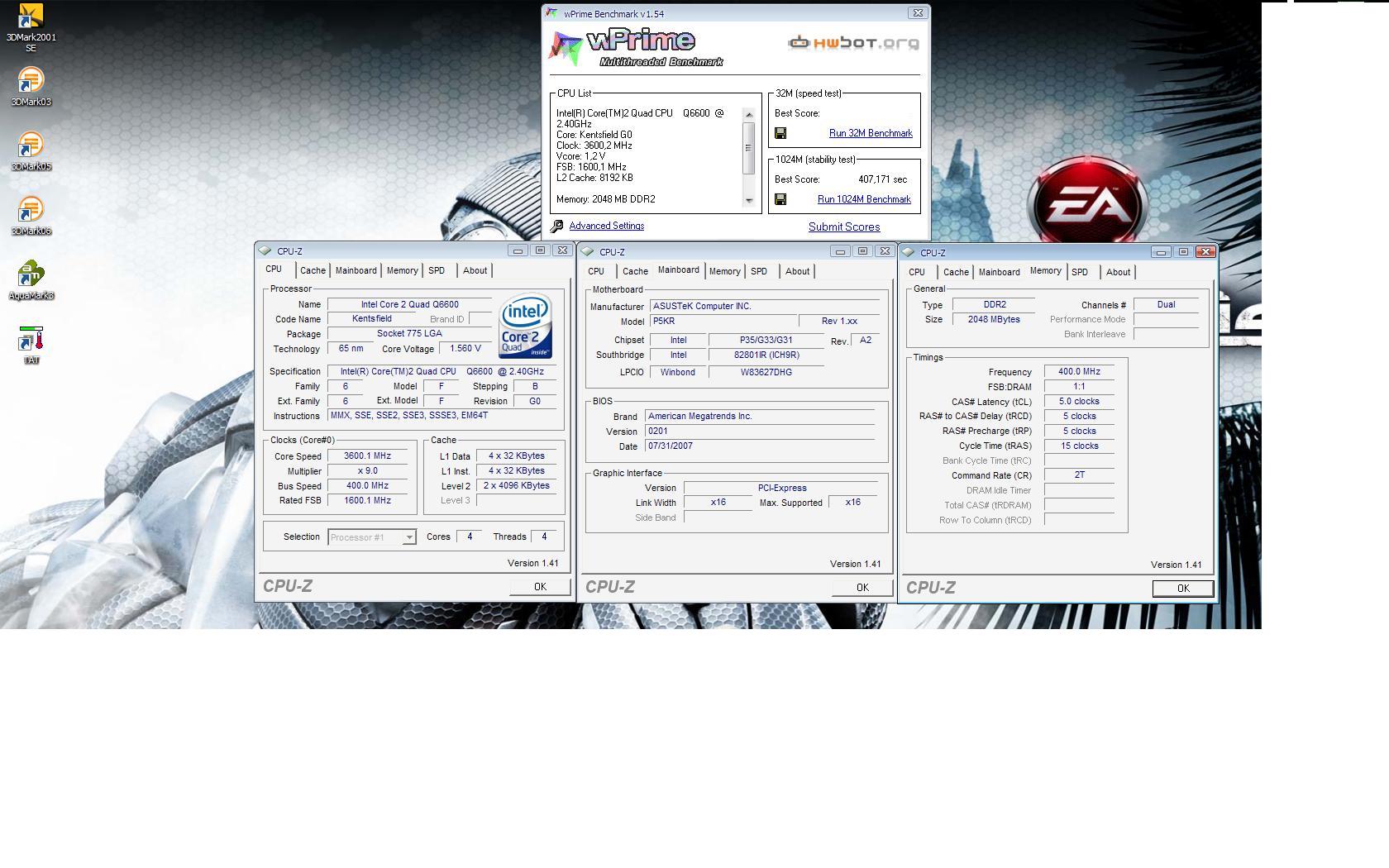Click OK in the Memory CPU-Z window
The height and width of the screenshot is (868, 1389).
click(1183, 588)
